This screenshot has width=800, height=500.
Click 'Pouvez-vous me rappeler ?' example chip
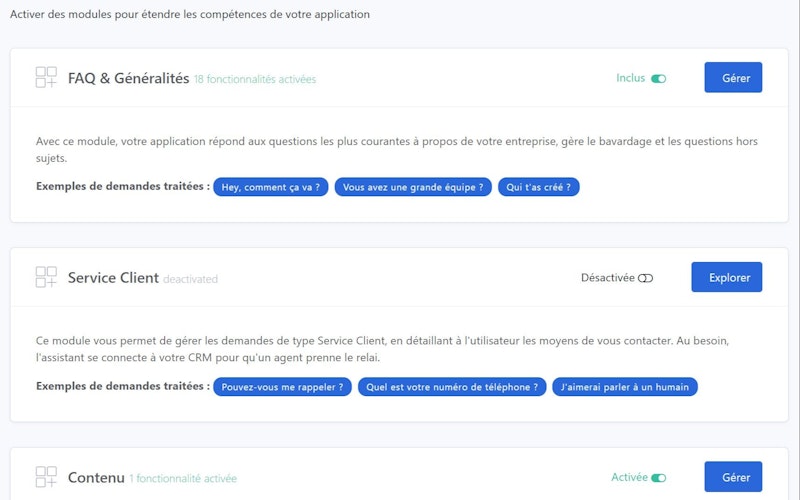pos(282,387)
